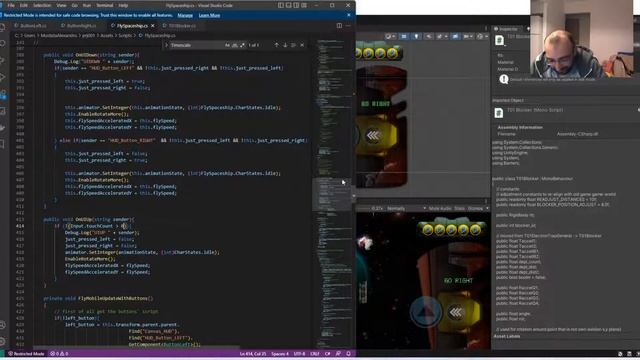Screen dimensions: 640x360
Task: Close the FlySpaceship.cs tab
Action: [153, 26]
